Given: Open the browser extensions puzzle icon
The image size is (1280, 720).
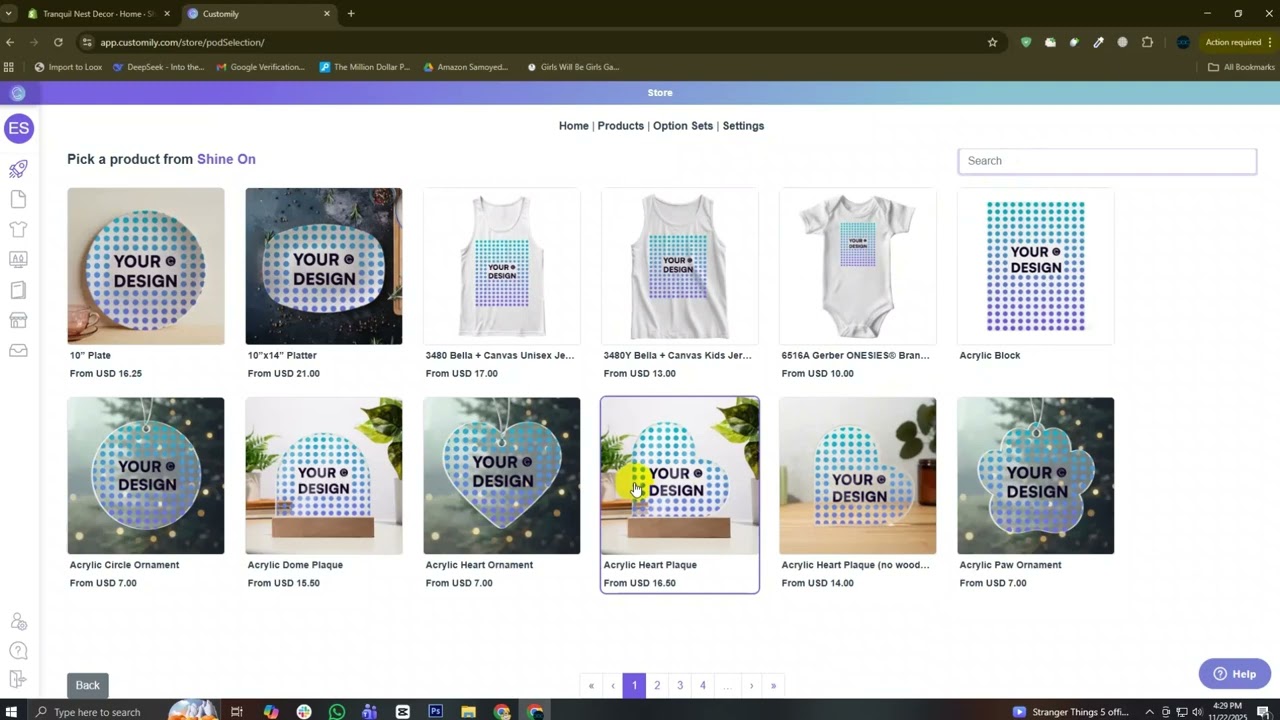Looking at the screenshot, I should [x=1147, y=42].
